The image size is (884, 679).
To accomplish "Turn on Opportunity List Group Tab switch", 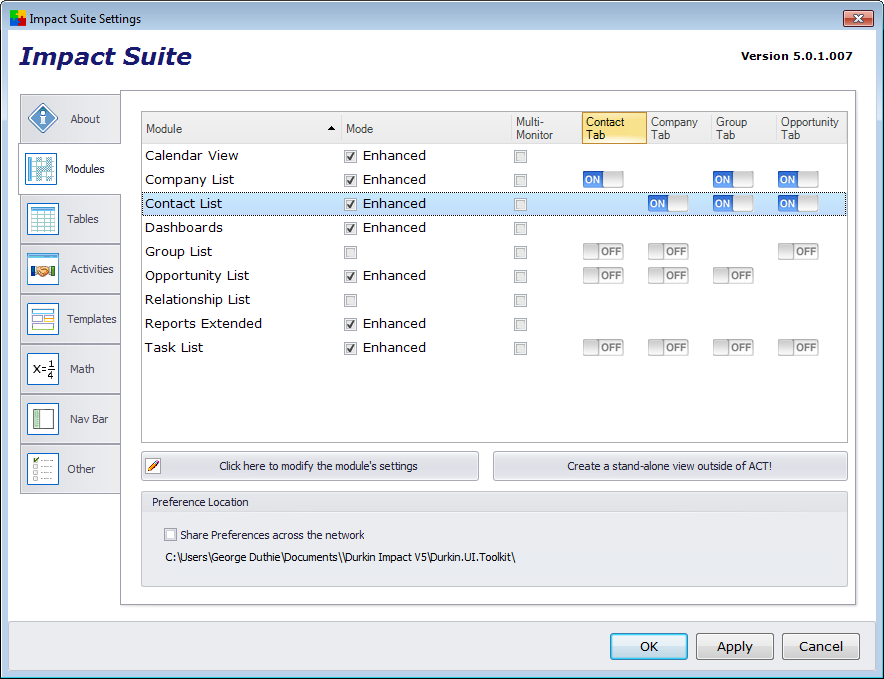I will [733, 275].
